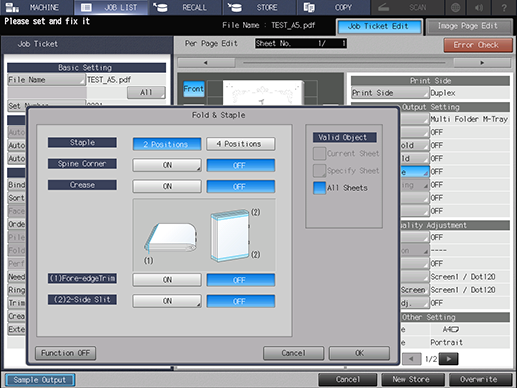The image size is (517, 388).
Task: Turn (1)Fore-edge Trim ON
Action: click(x=167, y=280)
